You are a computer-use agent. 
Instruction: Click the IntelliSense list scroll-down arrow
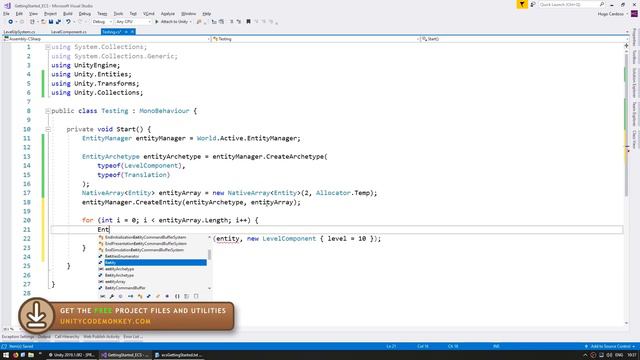coord(209,288)
